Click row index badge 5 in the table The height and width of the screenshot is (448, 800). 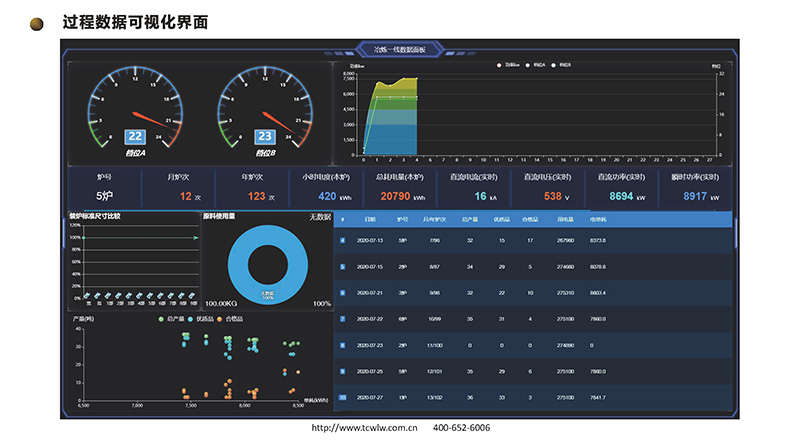tap(342, 267)
